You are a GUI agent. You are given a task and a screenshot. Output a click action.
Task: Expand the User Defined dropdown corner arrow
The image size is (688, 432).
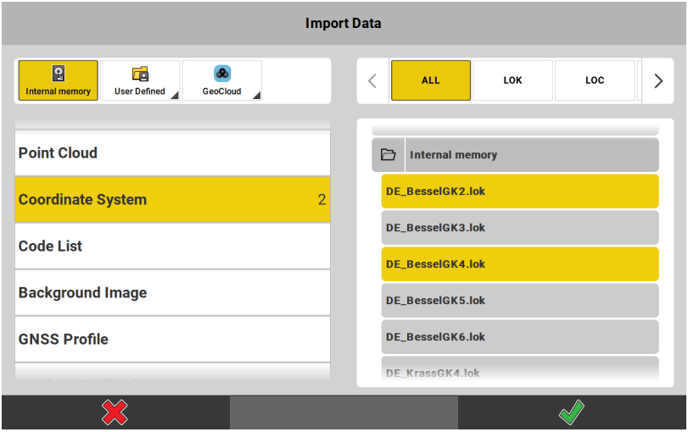(x=174, y=96)
